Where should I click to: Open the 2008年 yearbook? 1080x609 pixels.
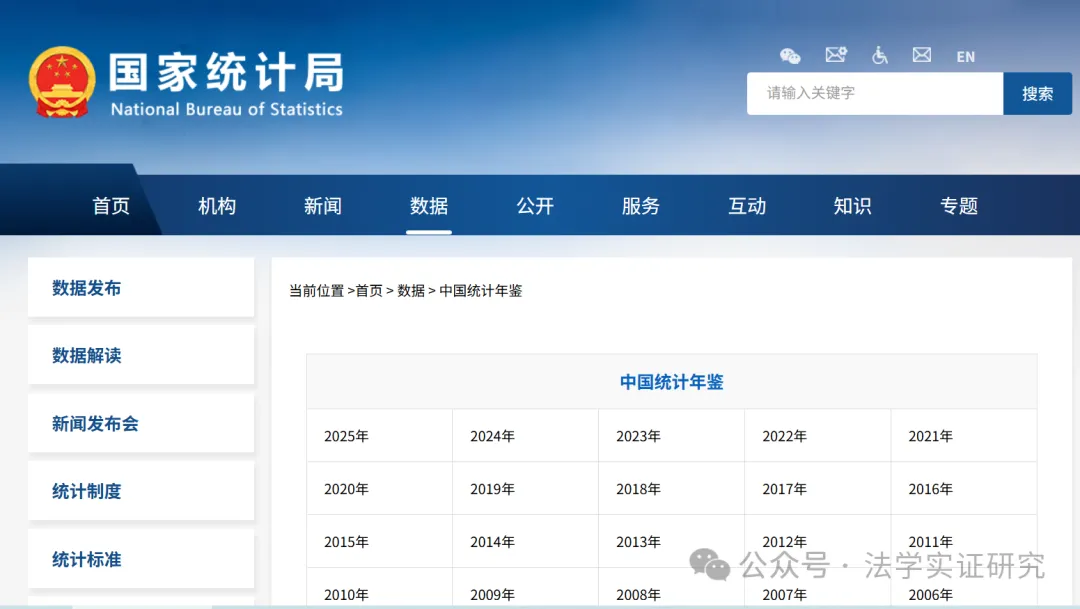638,595
